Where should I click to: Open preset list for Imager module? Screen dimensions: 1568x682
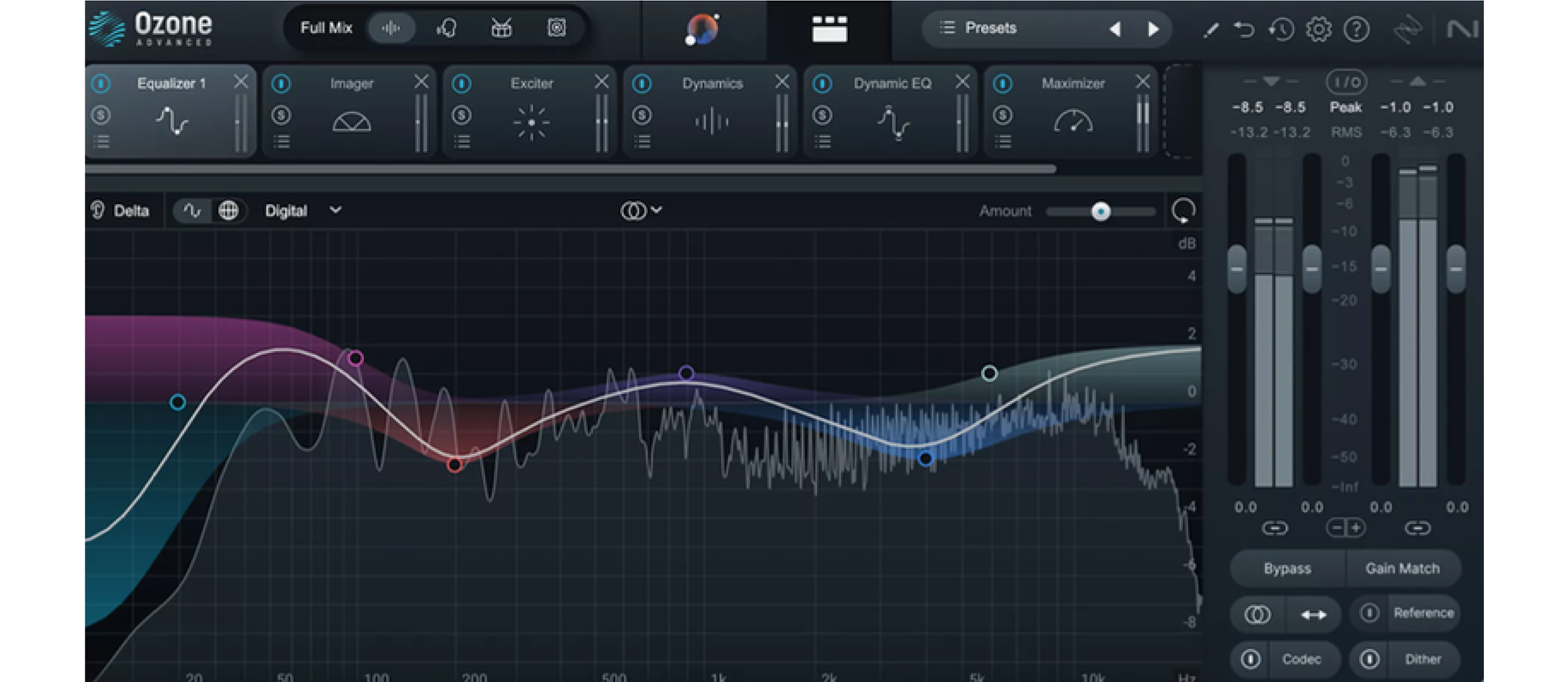pos(282,142)
